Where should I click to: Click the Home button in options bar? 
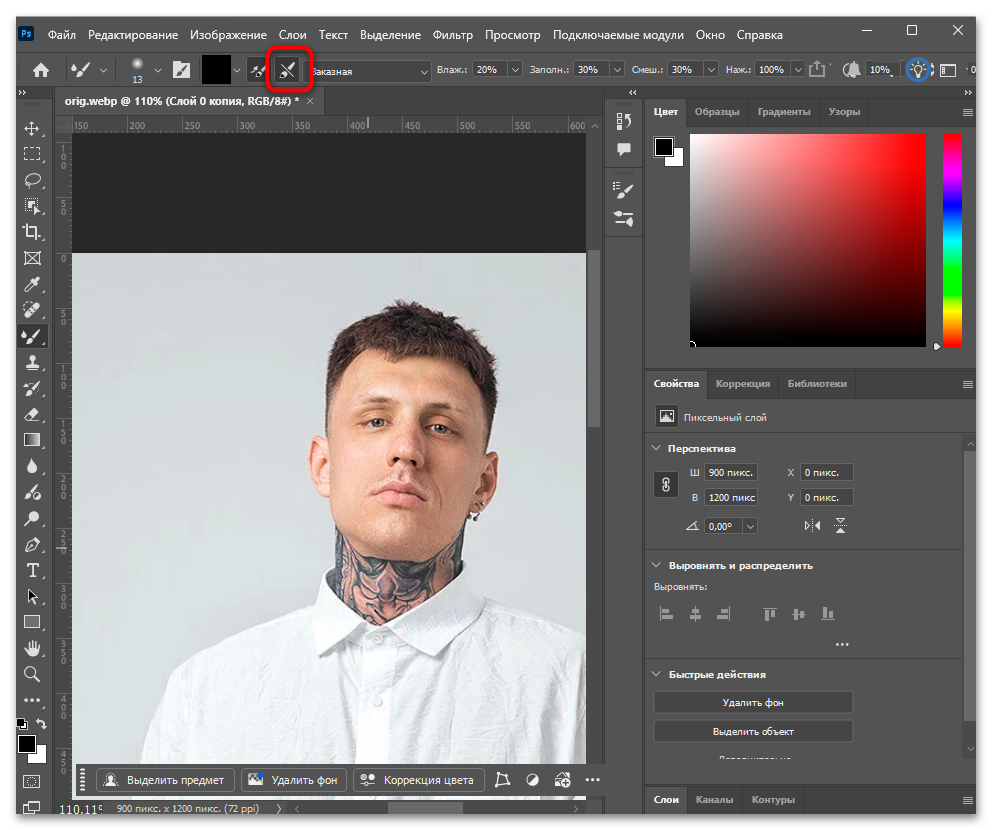(x=41, y=70)
